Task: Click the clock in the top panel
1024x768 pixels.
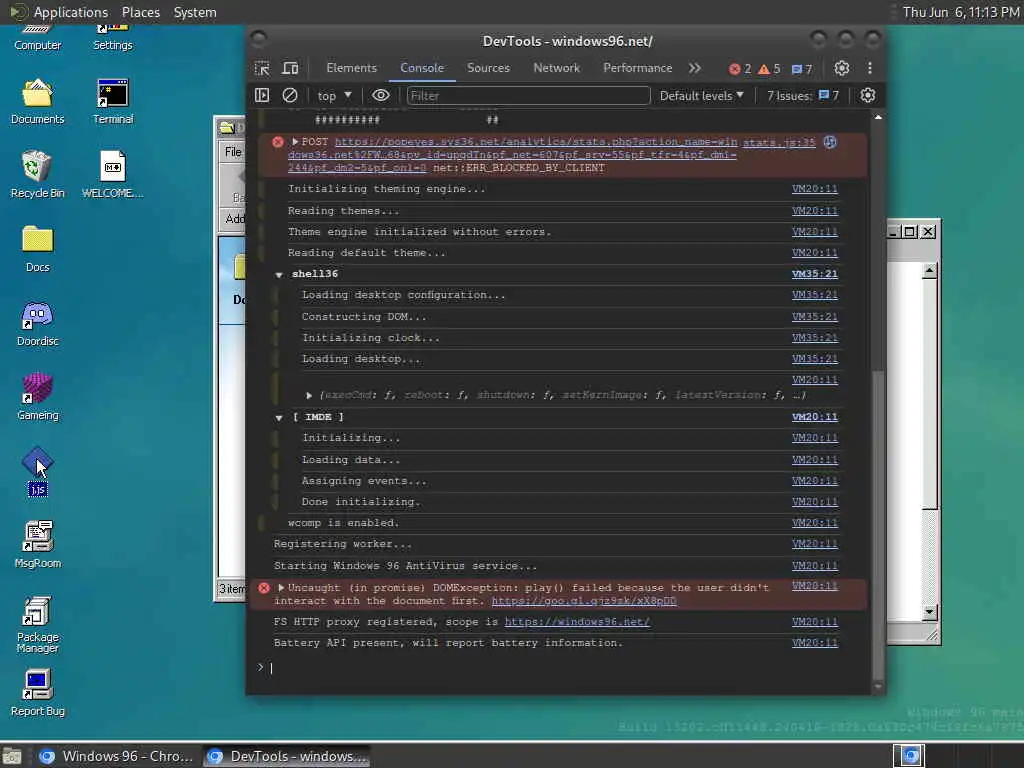Action: pyautogui.click(x=961, y=12)
